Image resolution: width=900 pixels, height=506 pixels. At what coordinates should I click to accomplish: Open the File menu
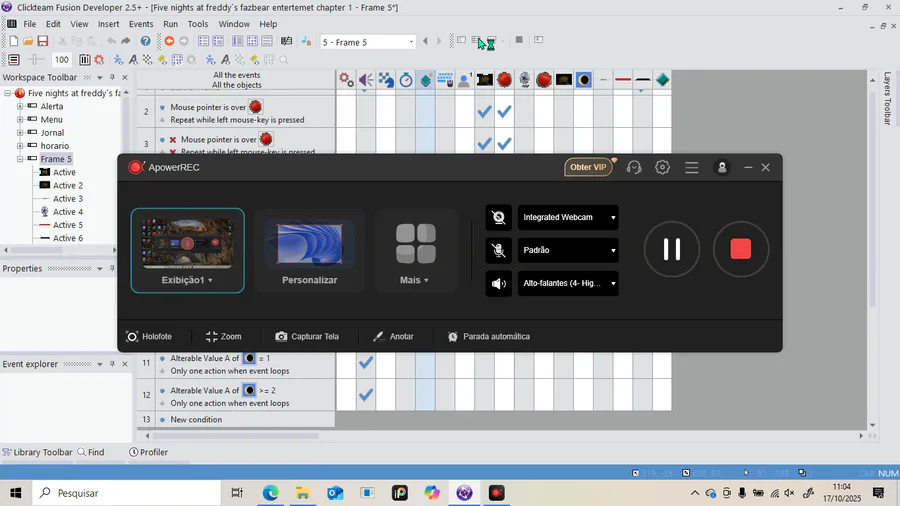(29, 24)
